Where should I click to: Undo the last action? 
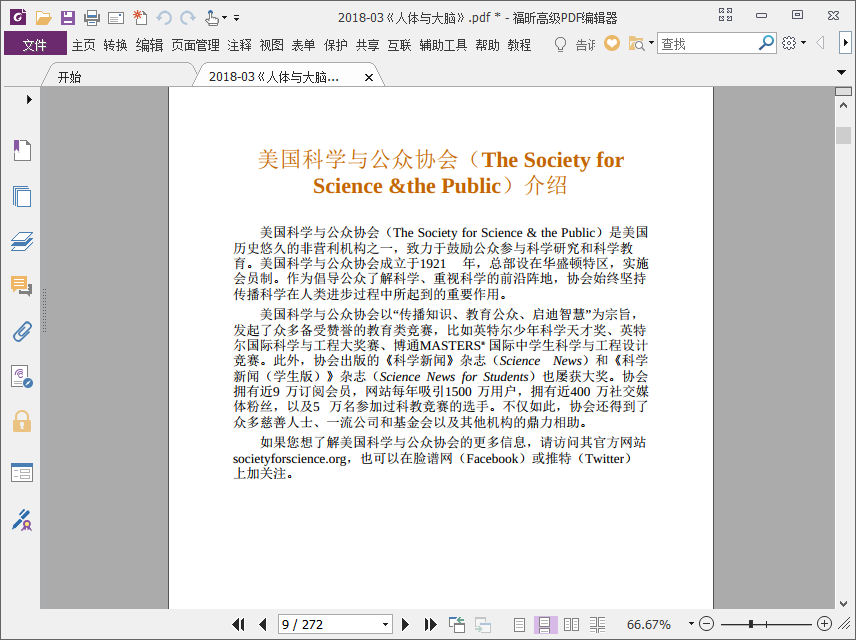[164, 18]
